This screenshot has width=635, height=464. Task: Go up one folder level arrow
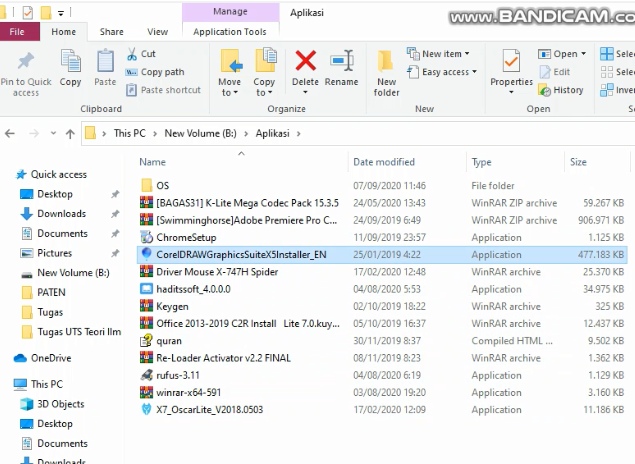tap(70, 134)
